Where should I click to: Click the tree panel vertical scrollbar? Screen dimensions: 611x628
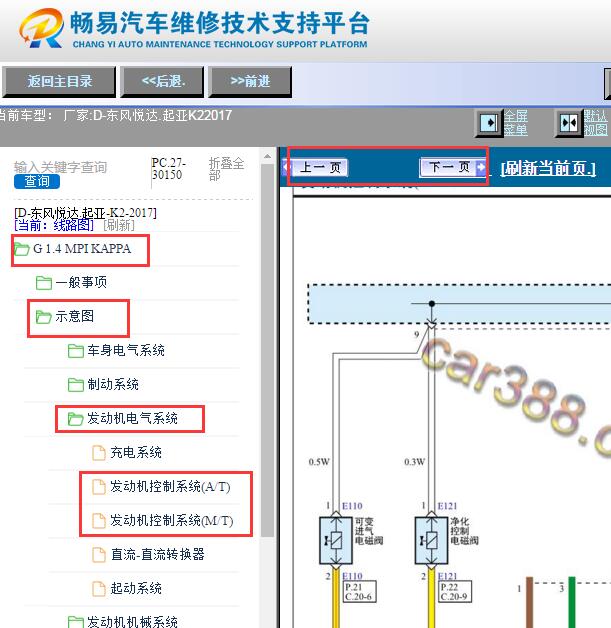pyautogui.click(x=267, y=350)
